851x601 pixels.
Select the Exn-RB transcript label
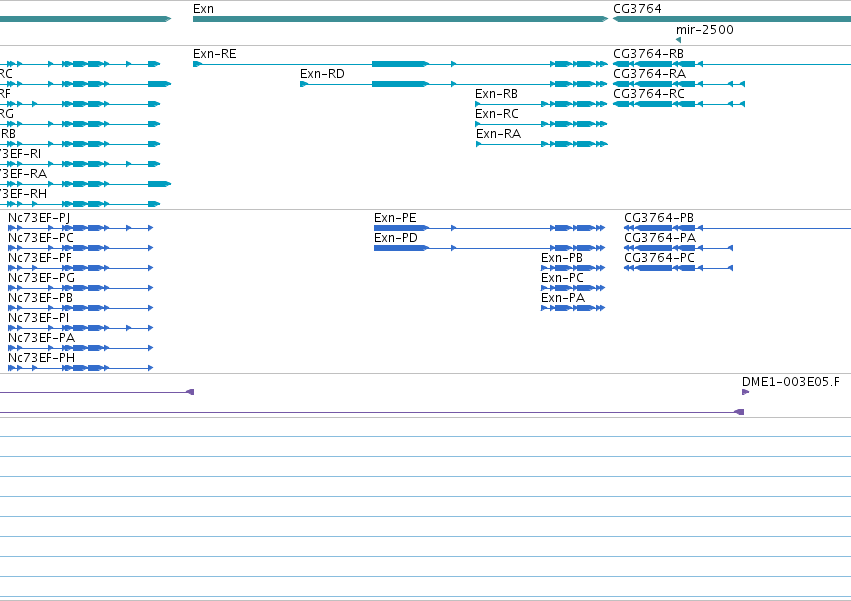(x=496, y=94)
